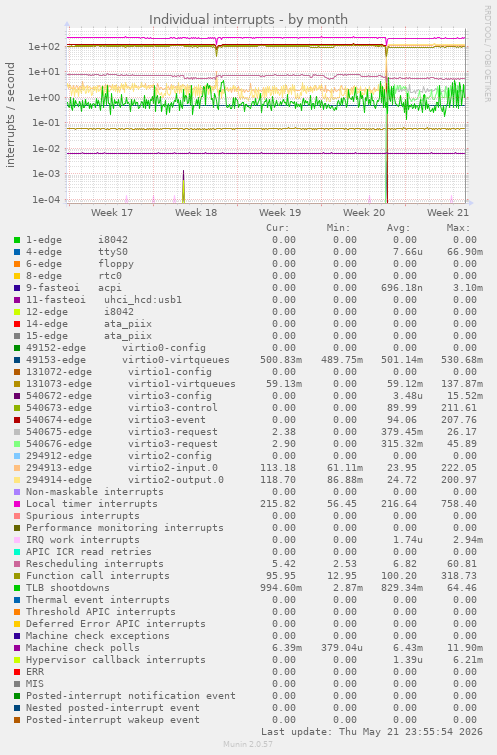Click the dark red virtio3-event swatch

coord(17,420)
